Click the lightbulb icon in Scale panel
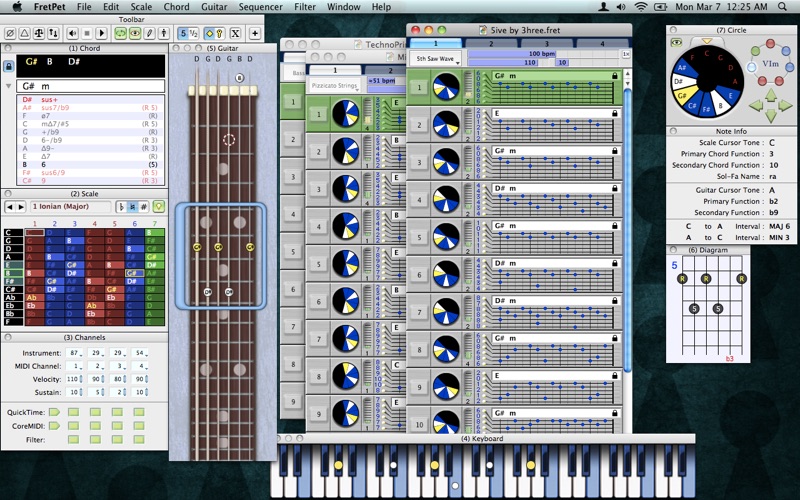 159,207
